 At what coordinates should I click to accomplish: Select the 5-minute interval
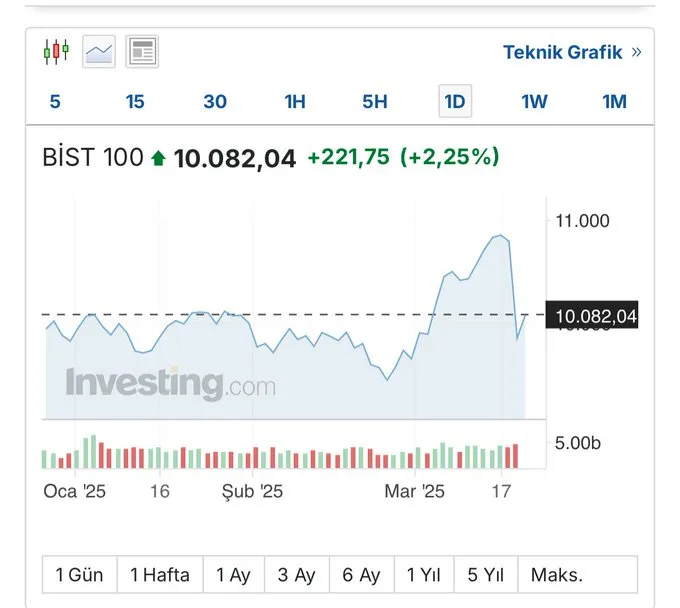55,101
